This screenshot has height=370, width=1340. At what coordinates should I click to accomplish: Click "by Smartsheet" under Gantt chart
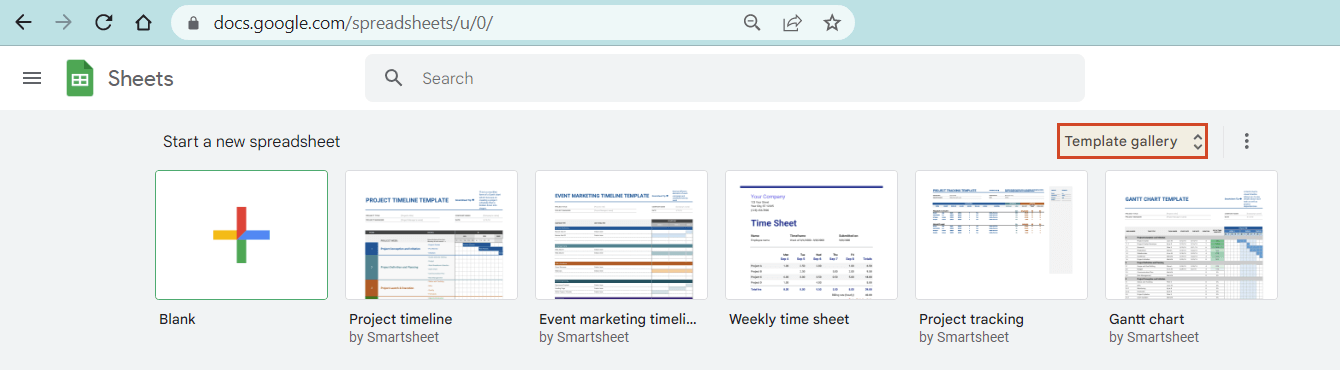click(1154, 337)
